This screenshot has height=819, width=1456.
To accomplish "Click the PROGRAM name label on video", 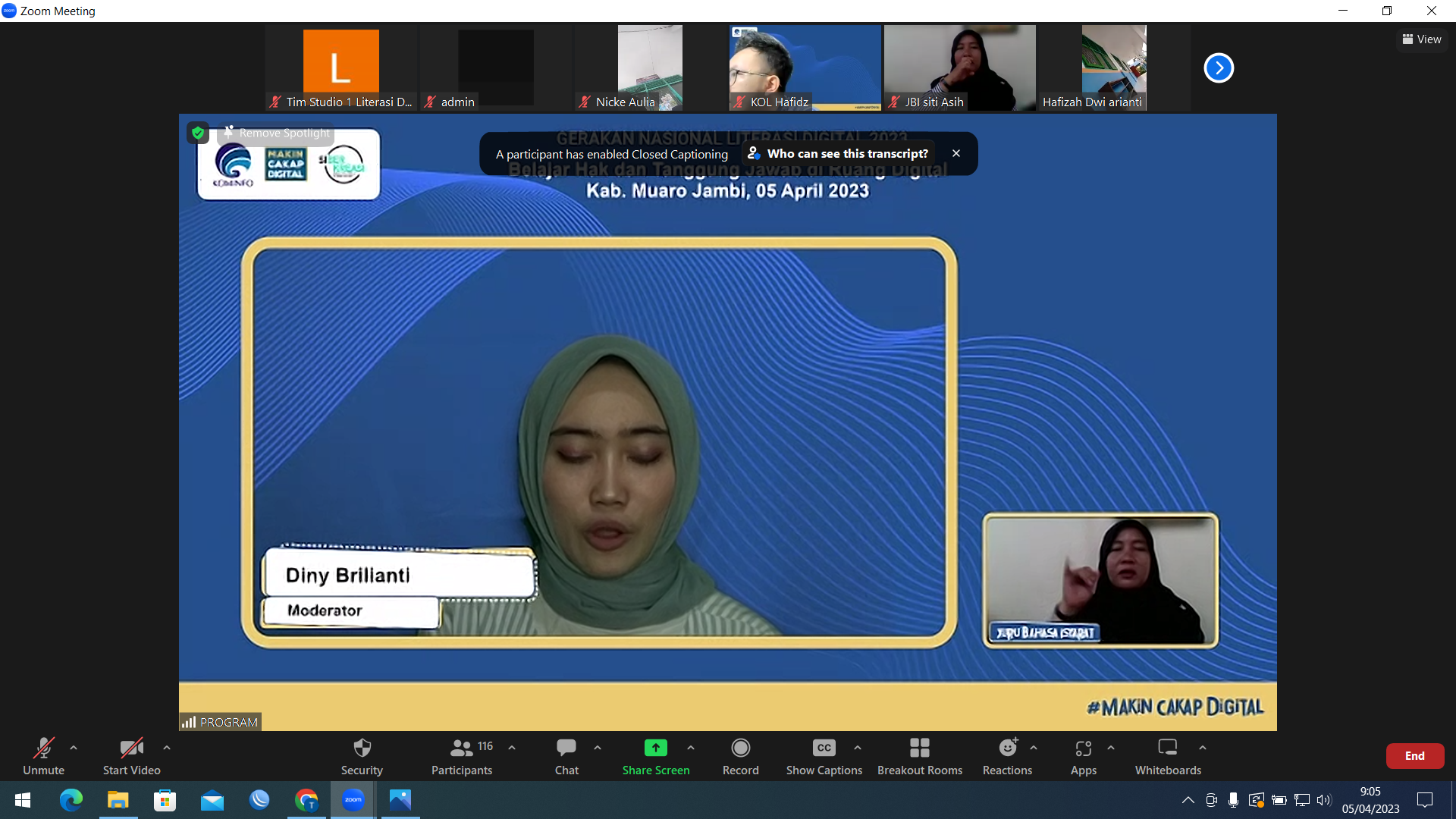I will [x=221, y=722].
